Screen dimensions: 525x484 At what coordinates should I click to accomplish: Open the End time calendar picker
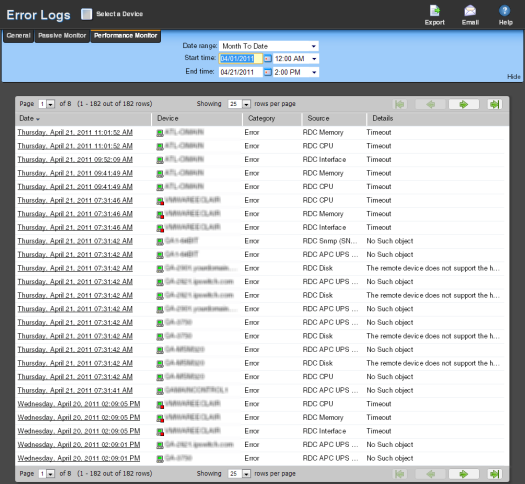pyautogui.click(x=267, y=72)
